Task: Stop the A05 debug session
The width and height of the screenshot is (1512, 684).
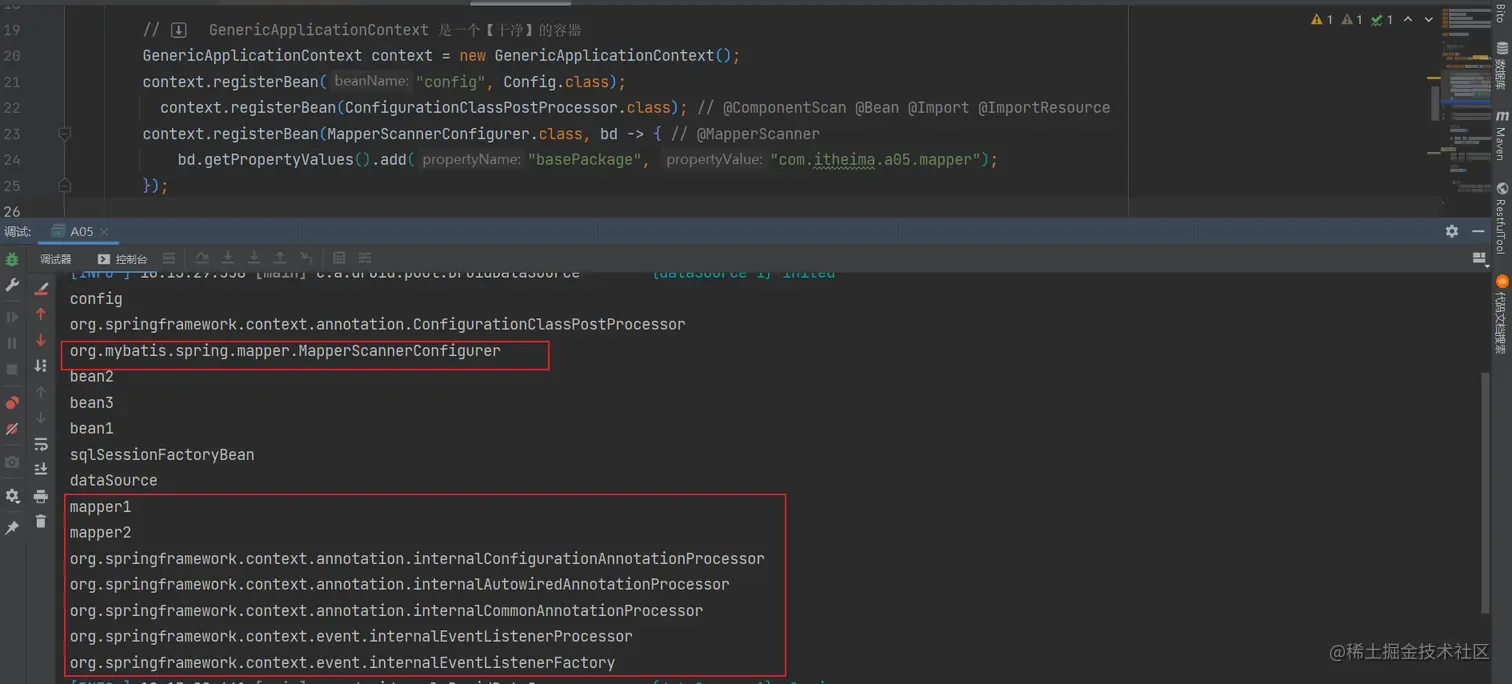Action: (12, 369)
